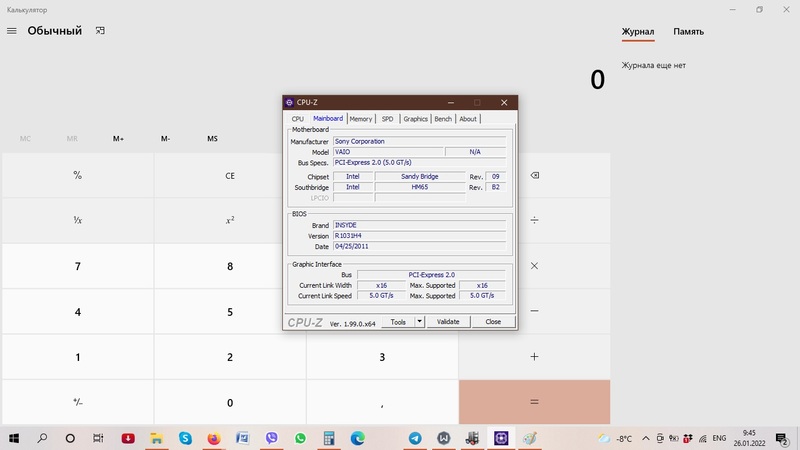
Task: Switch to the Память tab in calculator
Action: pos(688,31)
